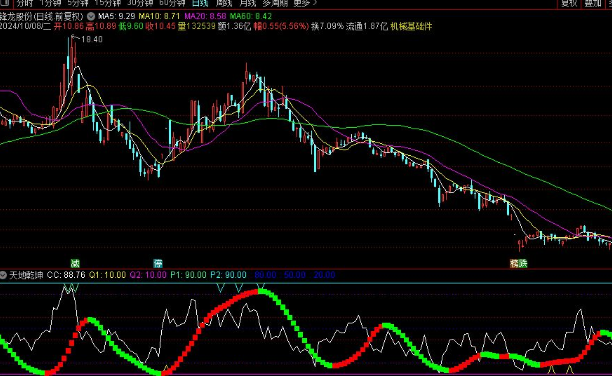Click the MA60 green legend label
This screenshot has width=612, height=376.
tap(251, 16)
